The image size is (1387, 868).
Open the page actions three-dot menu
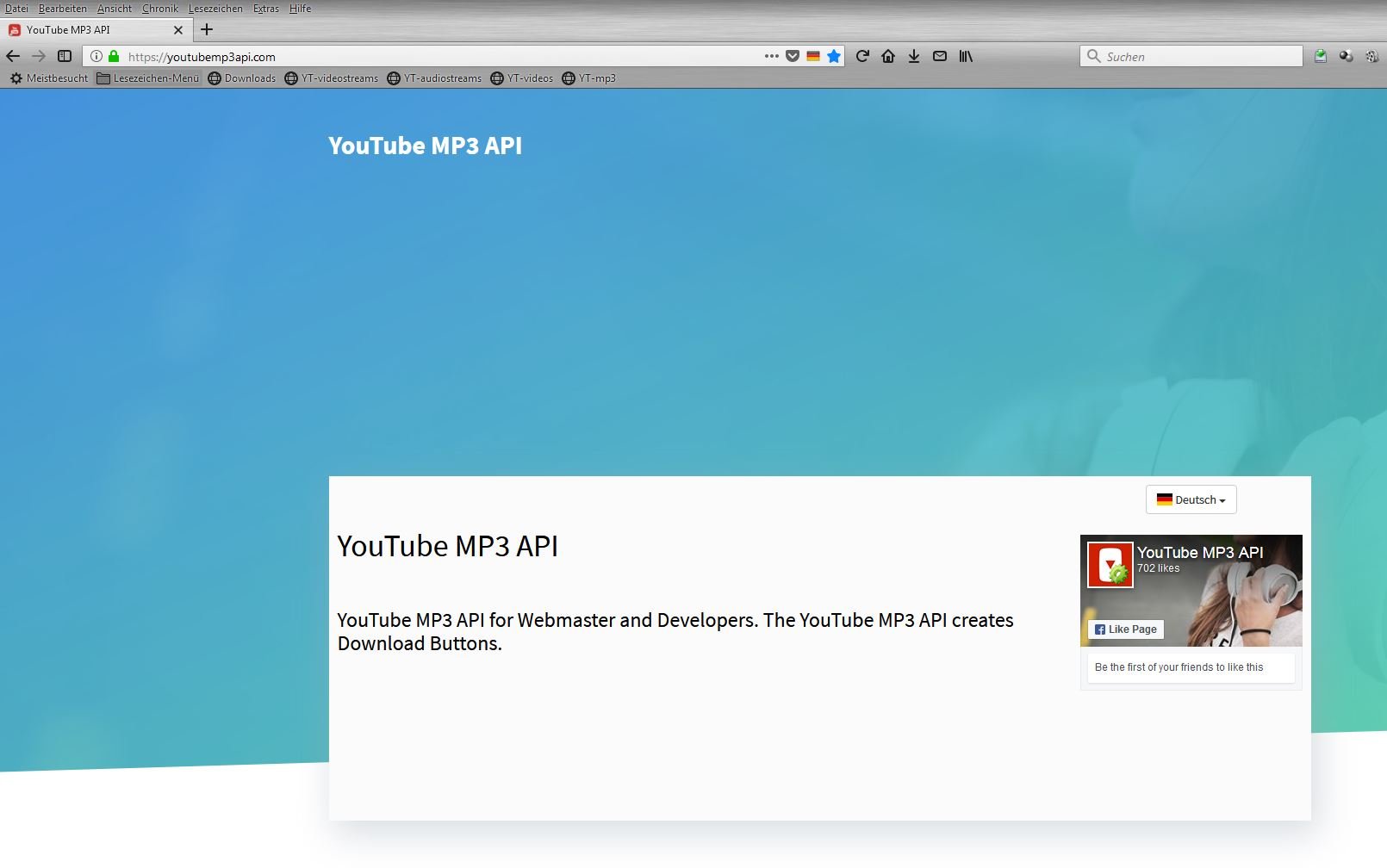[771, 56]
